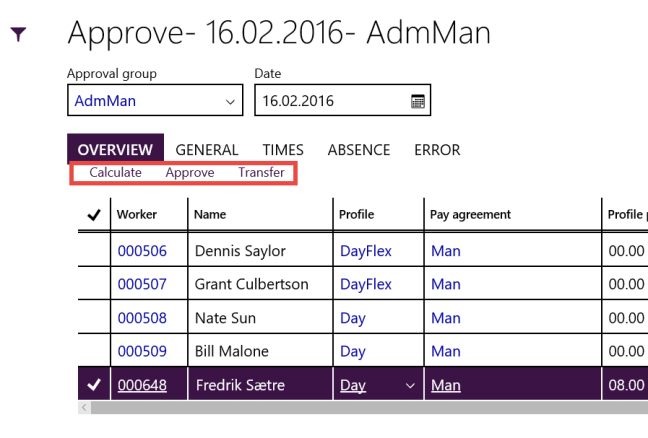The width and height of the screenshot is (648, 438).
Task: Open the calendar date picker icon
Action: [x=418, y=101]
